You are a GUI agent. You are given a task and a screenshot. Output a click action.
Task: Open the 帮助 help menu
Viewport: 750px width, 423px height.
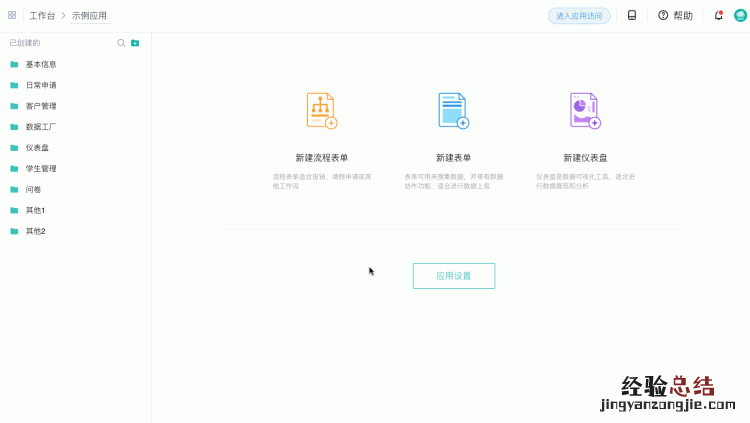point(675,16)
